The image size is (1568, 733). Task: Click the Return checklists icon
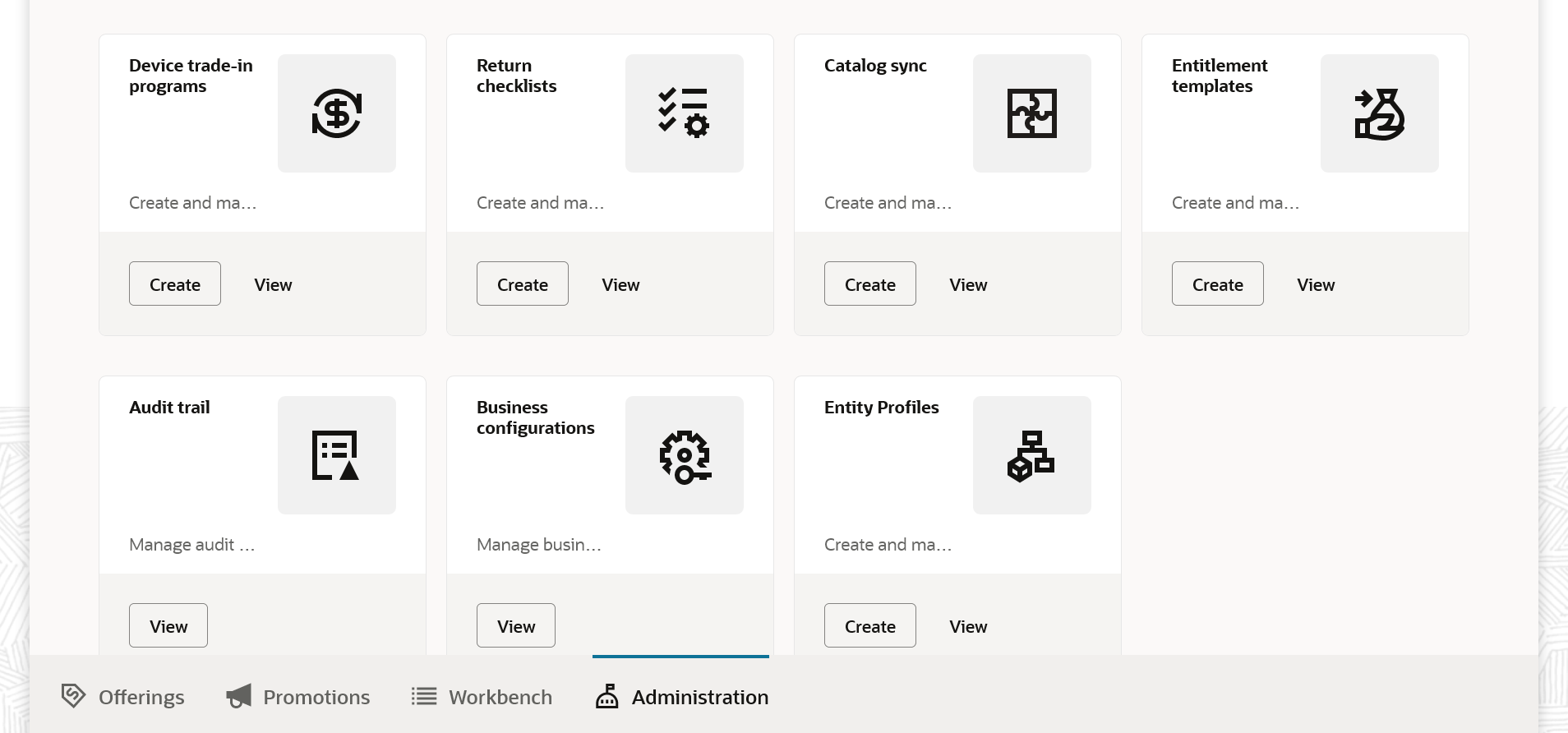tap(684, 113)
